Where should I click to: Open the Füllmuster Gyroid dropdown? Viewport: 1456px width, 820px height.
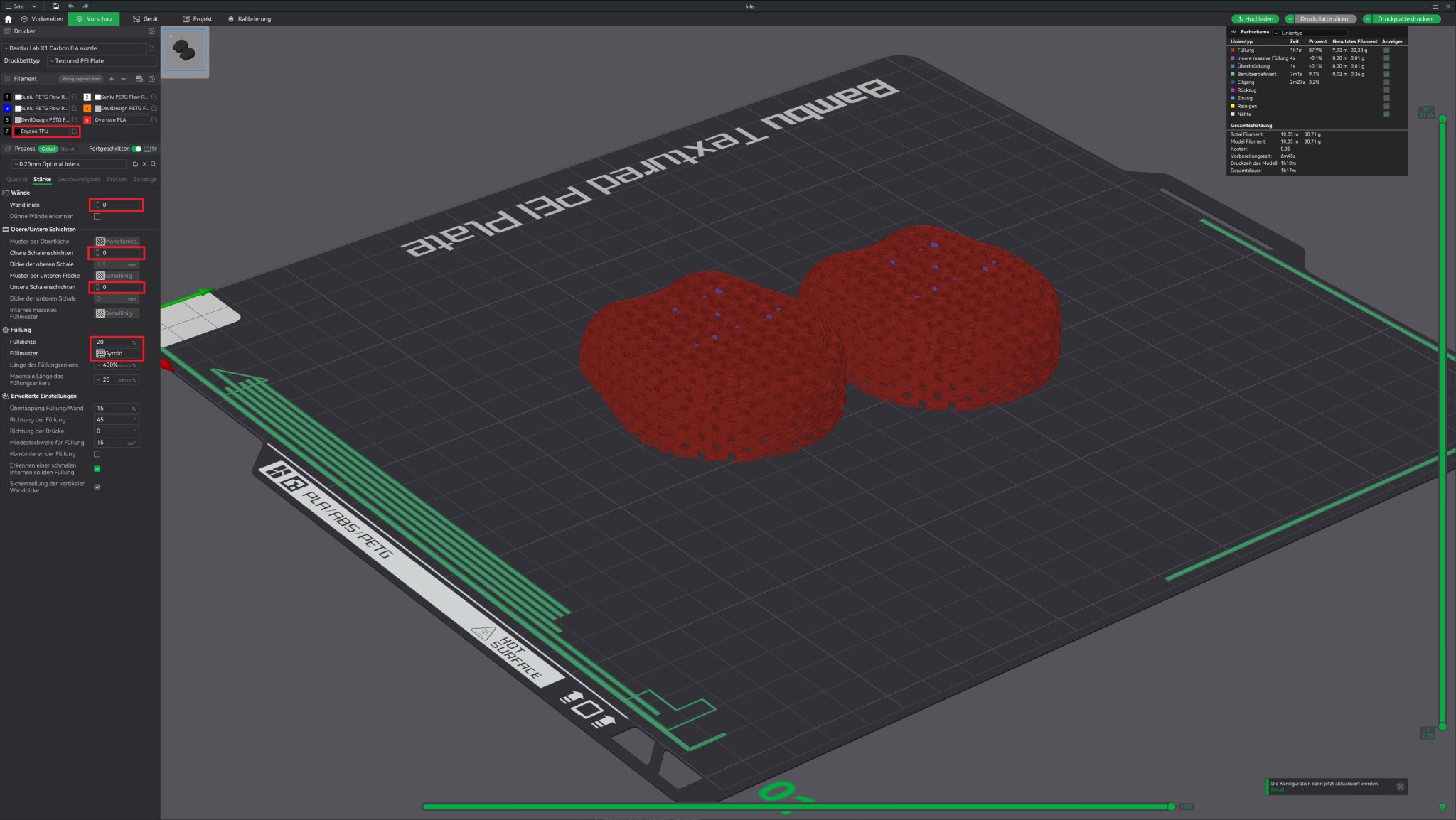[117, 353]
